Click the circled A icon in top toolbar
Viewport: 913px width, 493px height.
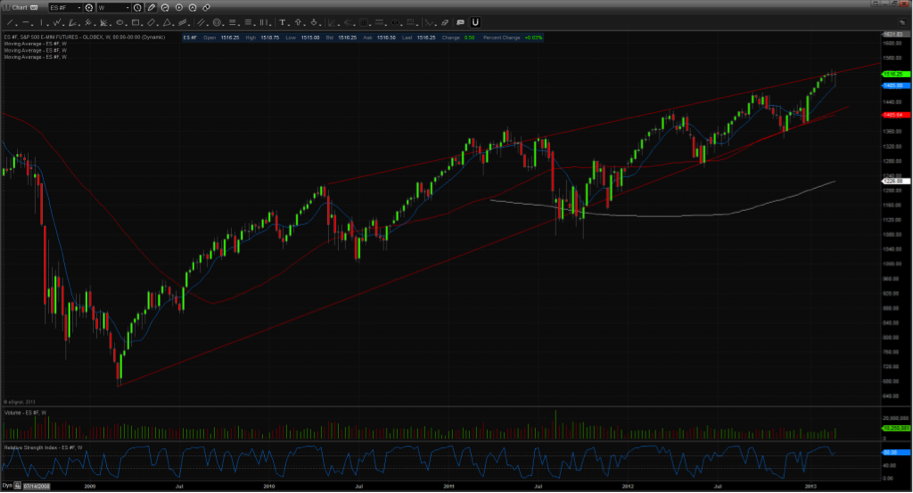(x=193, y=8)
